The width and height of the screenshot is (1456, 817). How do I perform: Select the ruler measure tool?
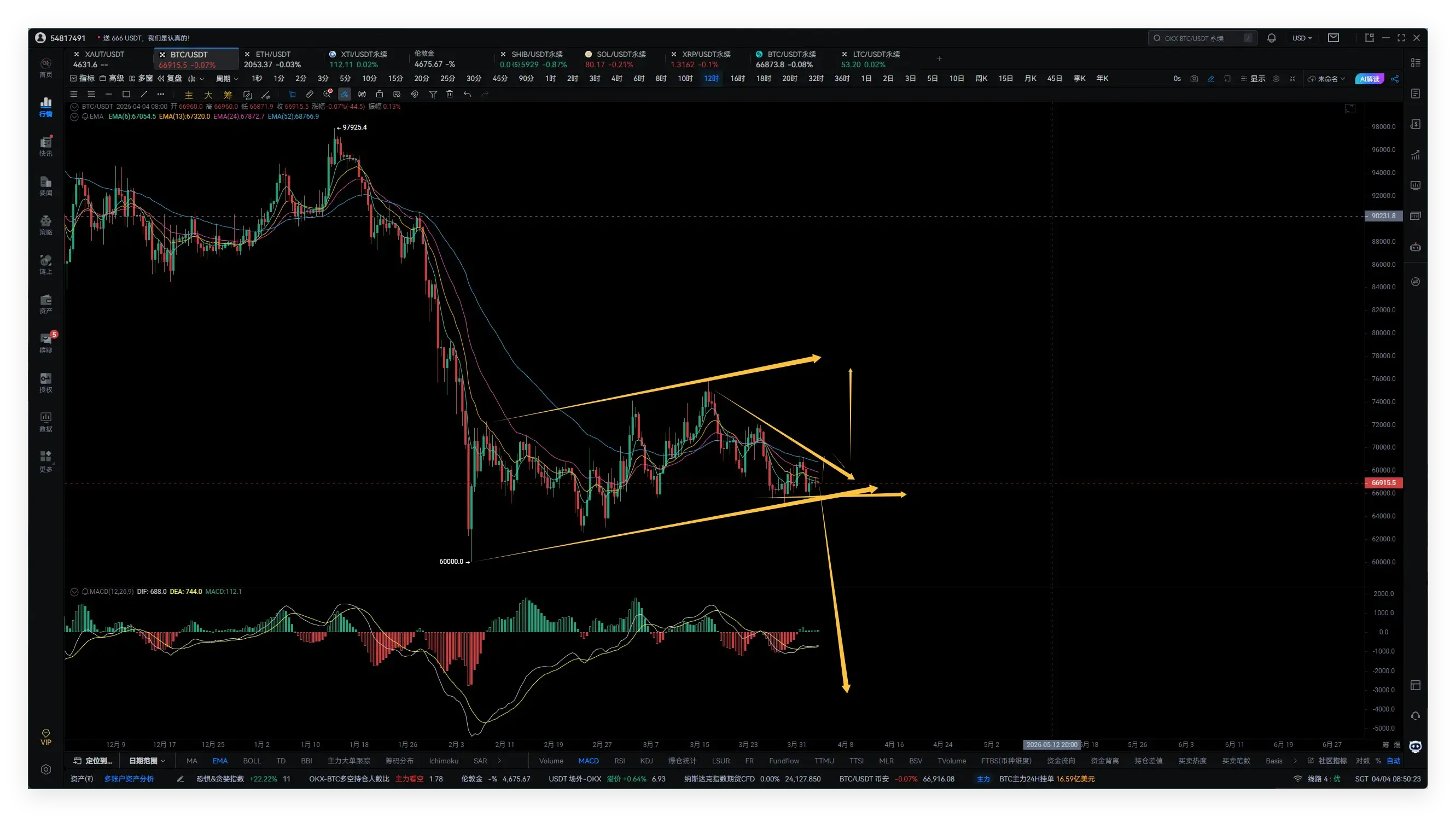click(309, 95)
